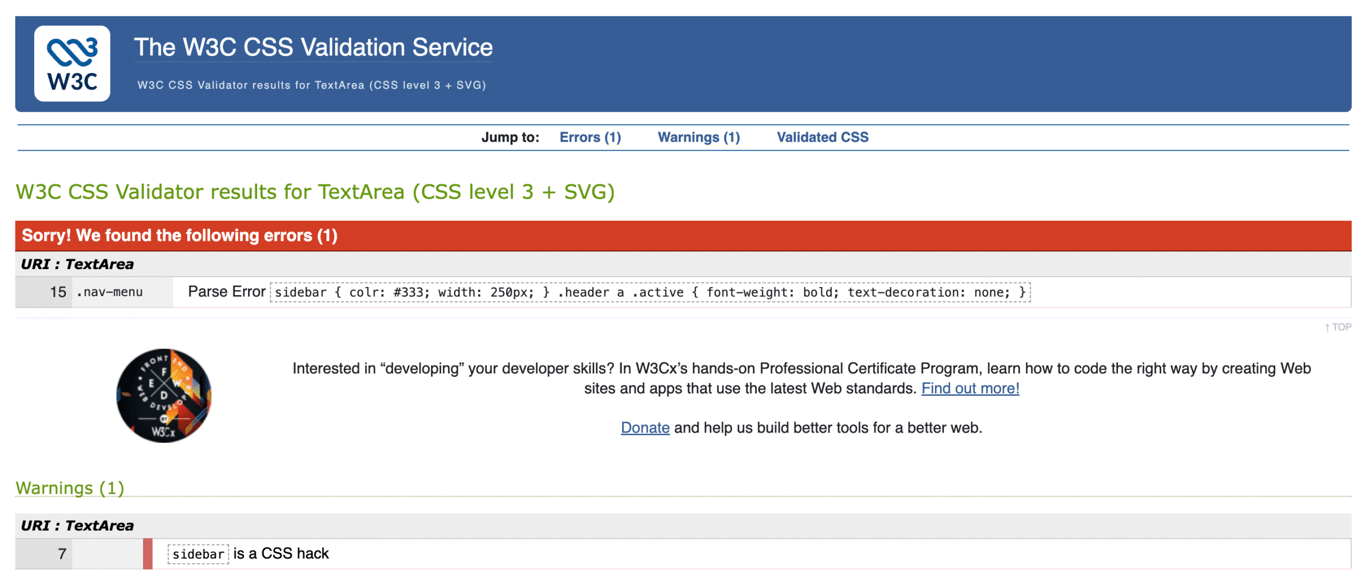Select the URI : TextArea error header row

click(x=683, y=263)
